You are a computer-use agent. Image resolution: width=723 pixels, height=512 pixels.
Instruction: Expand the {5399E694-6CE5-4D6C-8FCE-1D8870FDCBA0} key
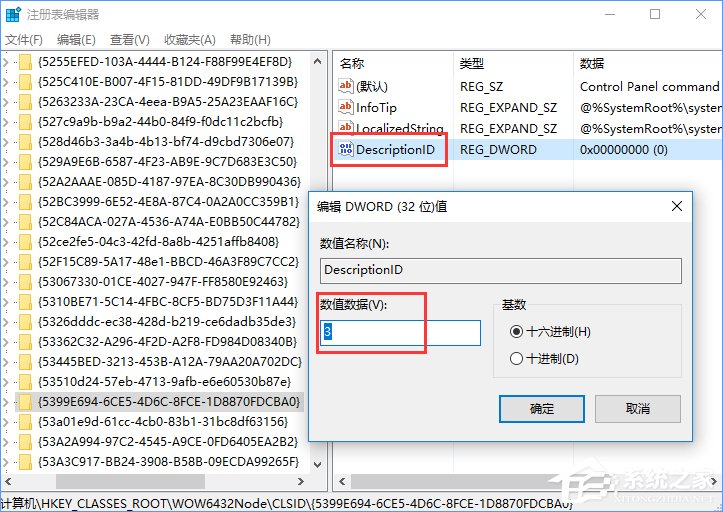tap(6, 402)
